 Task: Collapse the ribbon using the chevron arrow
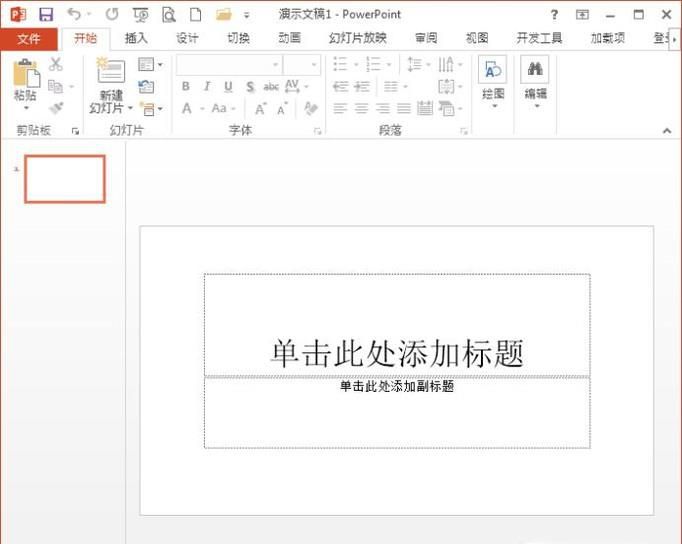click(667, 130)
